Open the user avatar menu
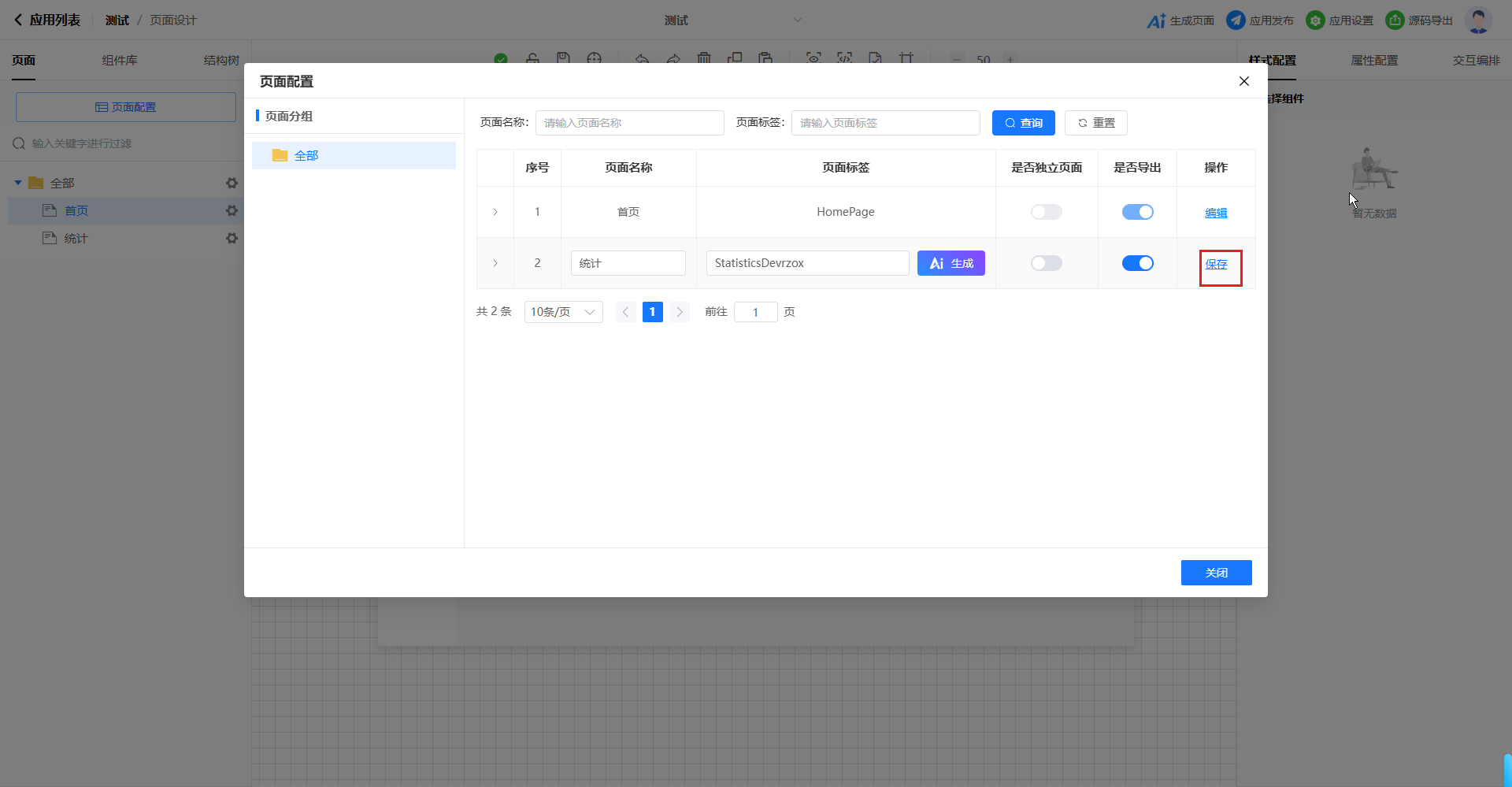 coord(1477,20)
